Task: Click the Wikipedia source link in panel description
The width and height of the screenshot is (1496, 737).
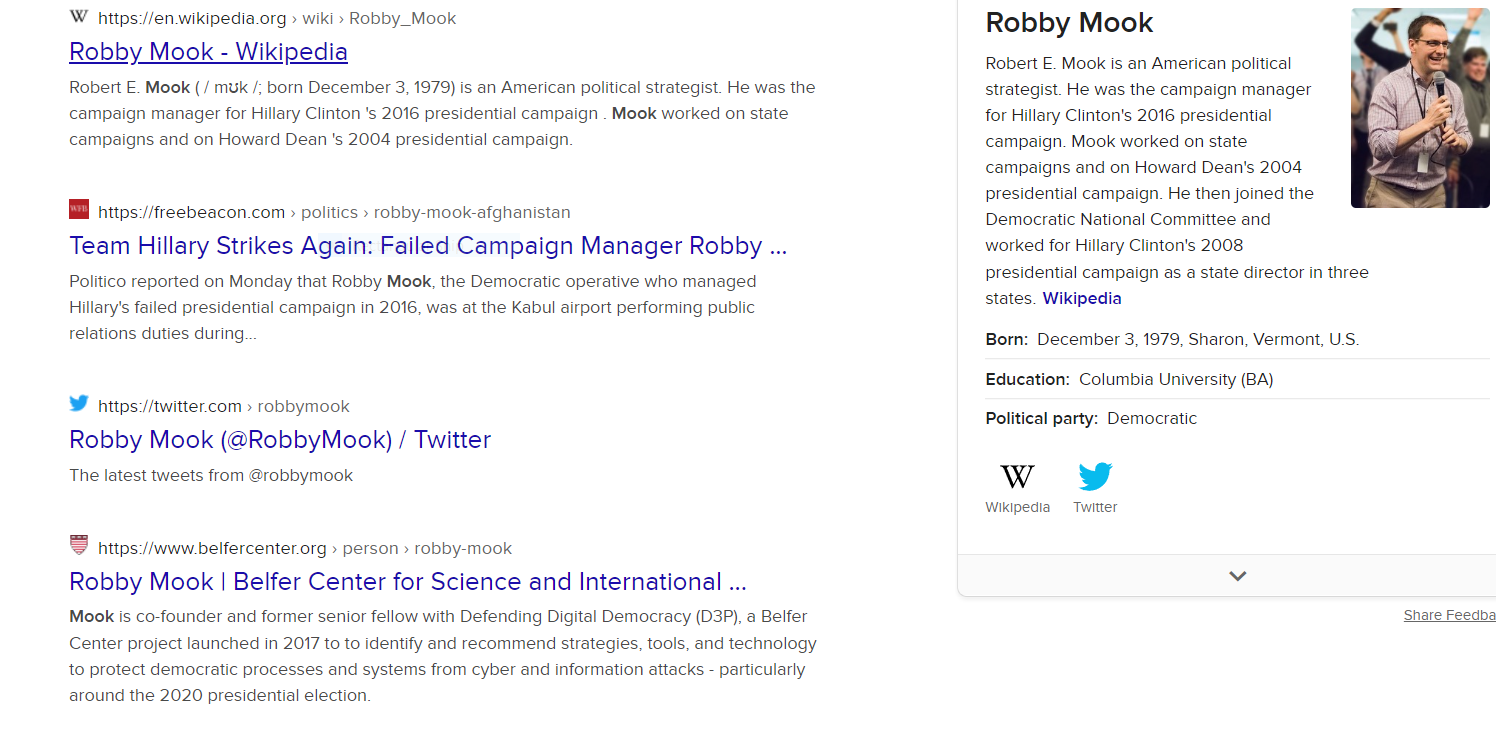Action: tap(1082, 298)
